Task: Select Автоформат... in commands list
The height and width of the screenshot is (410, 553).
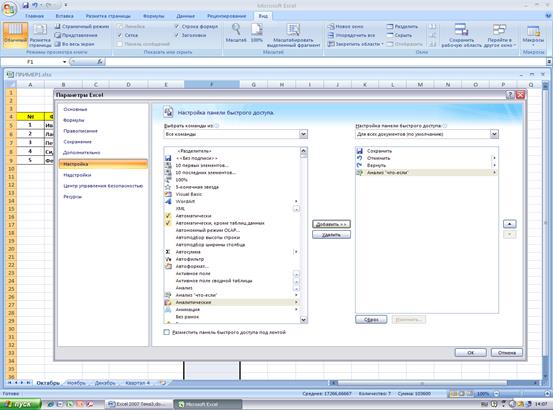Action: 232,266
